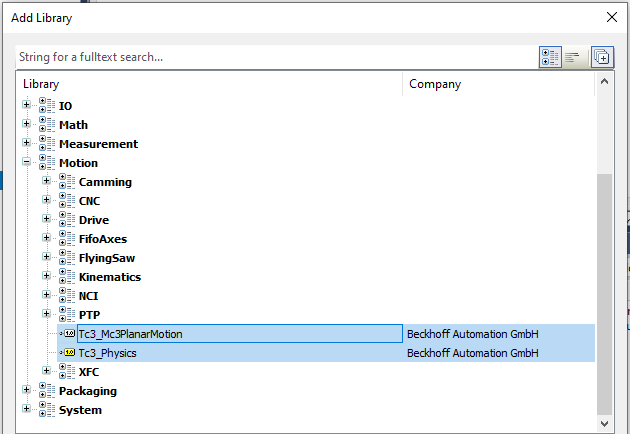Click the Math category icon
The height and width of the screenshot is (434, 630).
pos(47,125)
